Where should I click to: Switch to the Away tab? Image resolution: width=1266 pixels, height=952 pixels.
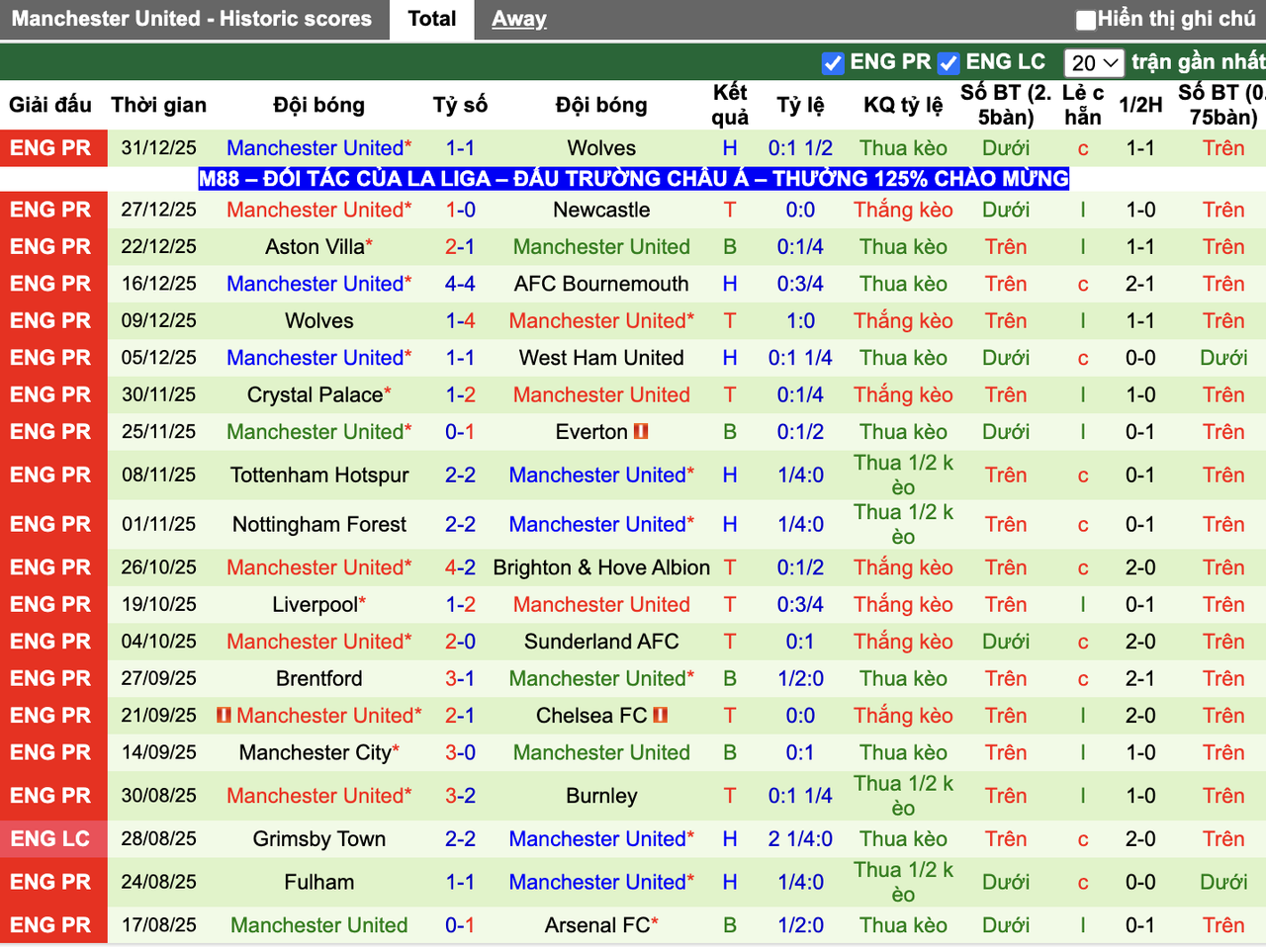coord(518,18)
